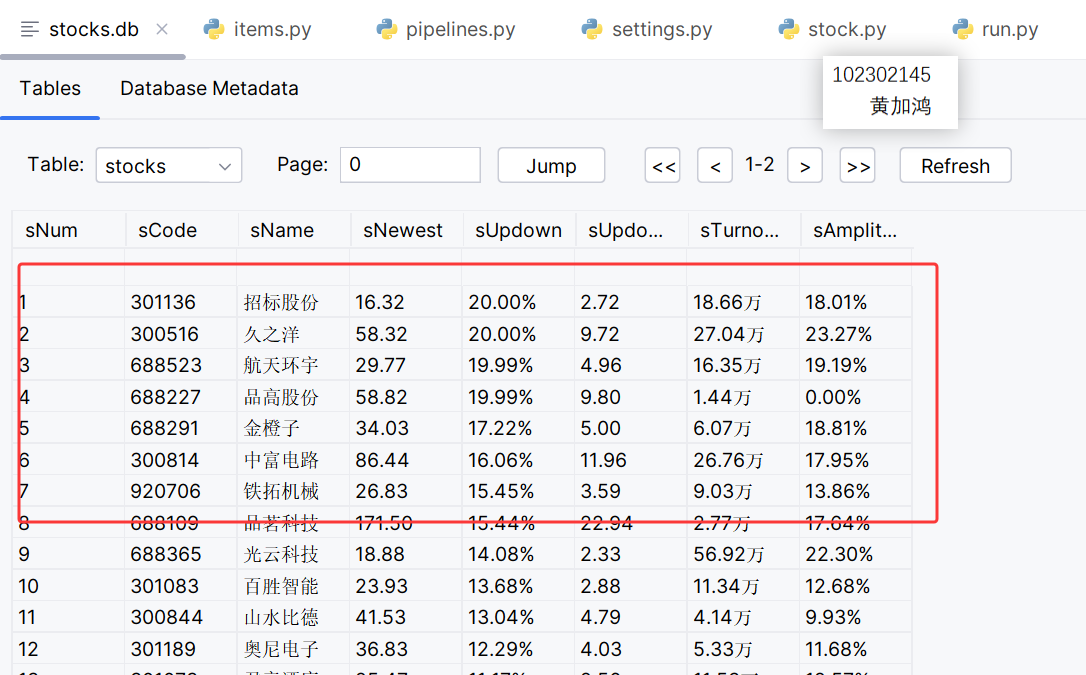This screenshot has height=675, width=1086.
Task: Select the Tables tab
Action: 50,88
